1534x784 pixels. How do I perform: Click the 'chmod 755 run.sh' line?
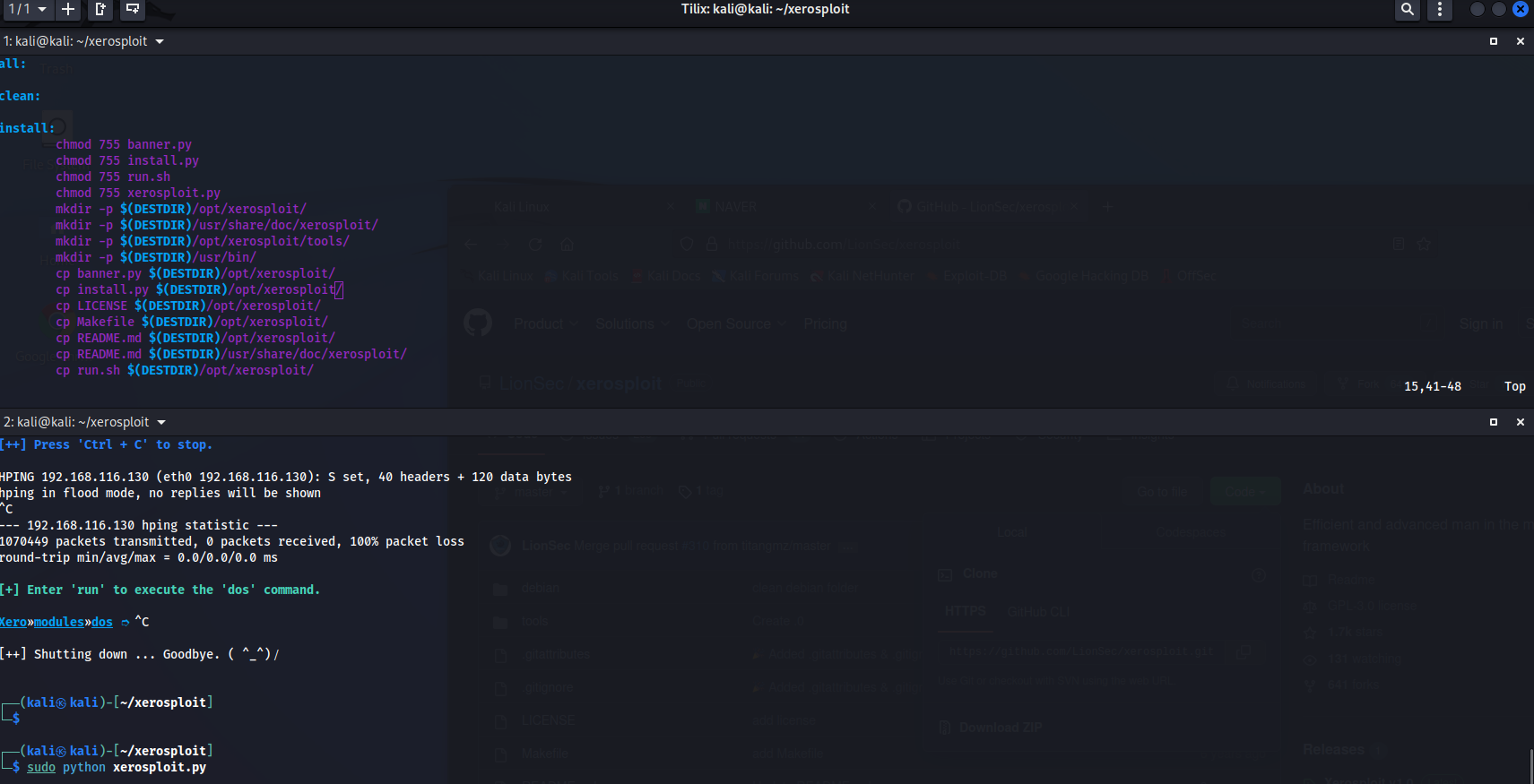[113, 177]
